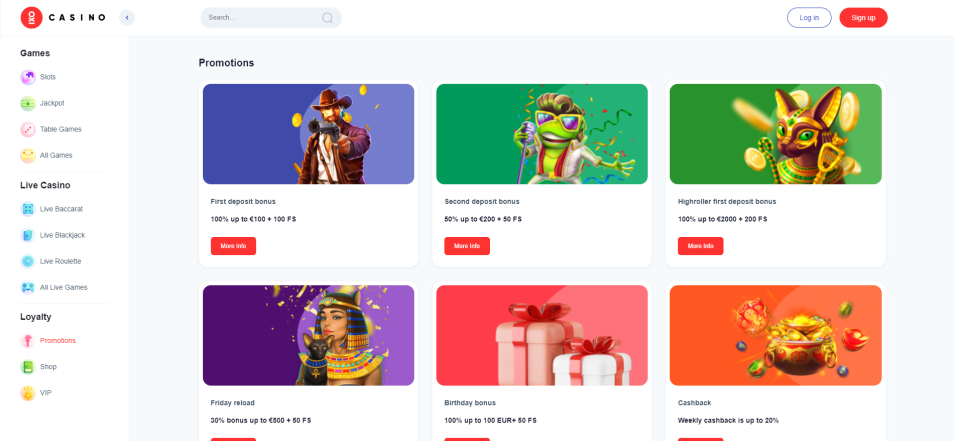Open the All Live Games menu entry
The width and height of the screenshot is (954, 441).
(x=64, y=288)
